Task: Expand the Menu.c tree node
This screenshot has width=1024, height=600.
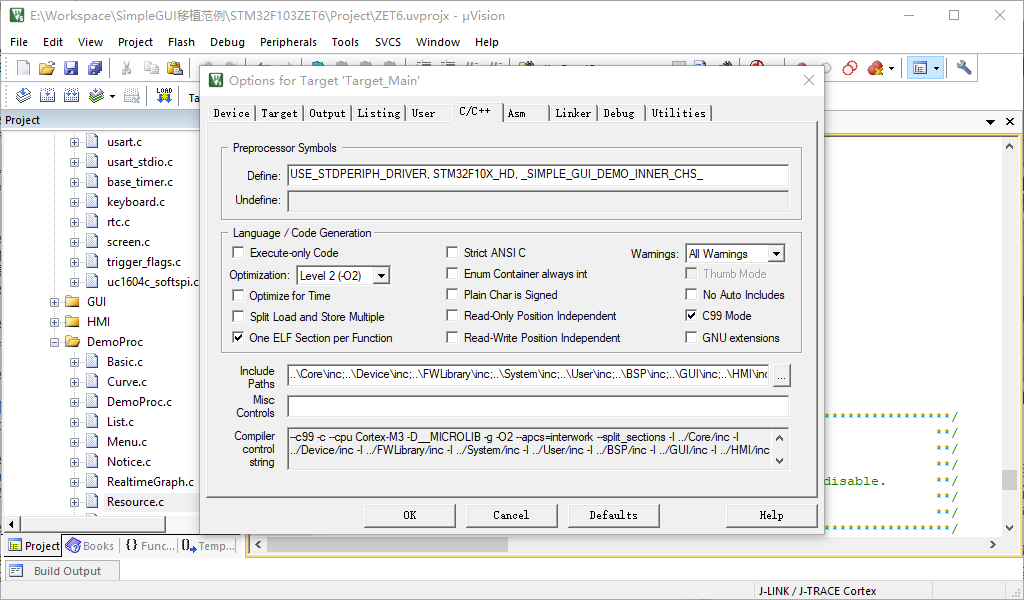Action: 74,442
